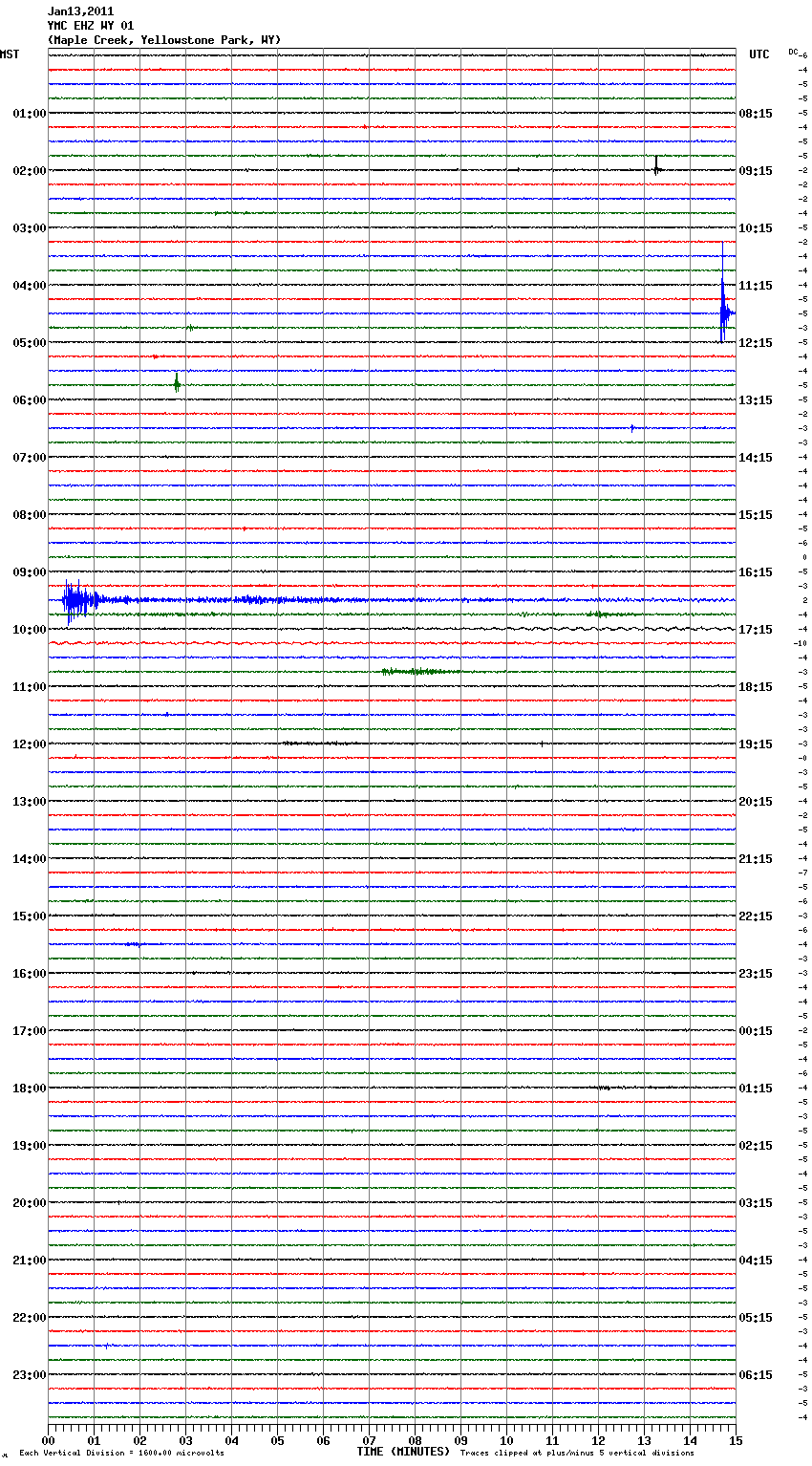
Task: Click the MST timezone header
Action: pyautogui.click(x=10, y=54)
